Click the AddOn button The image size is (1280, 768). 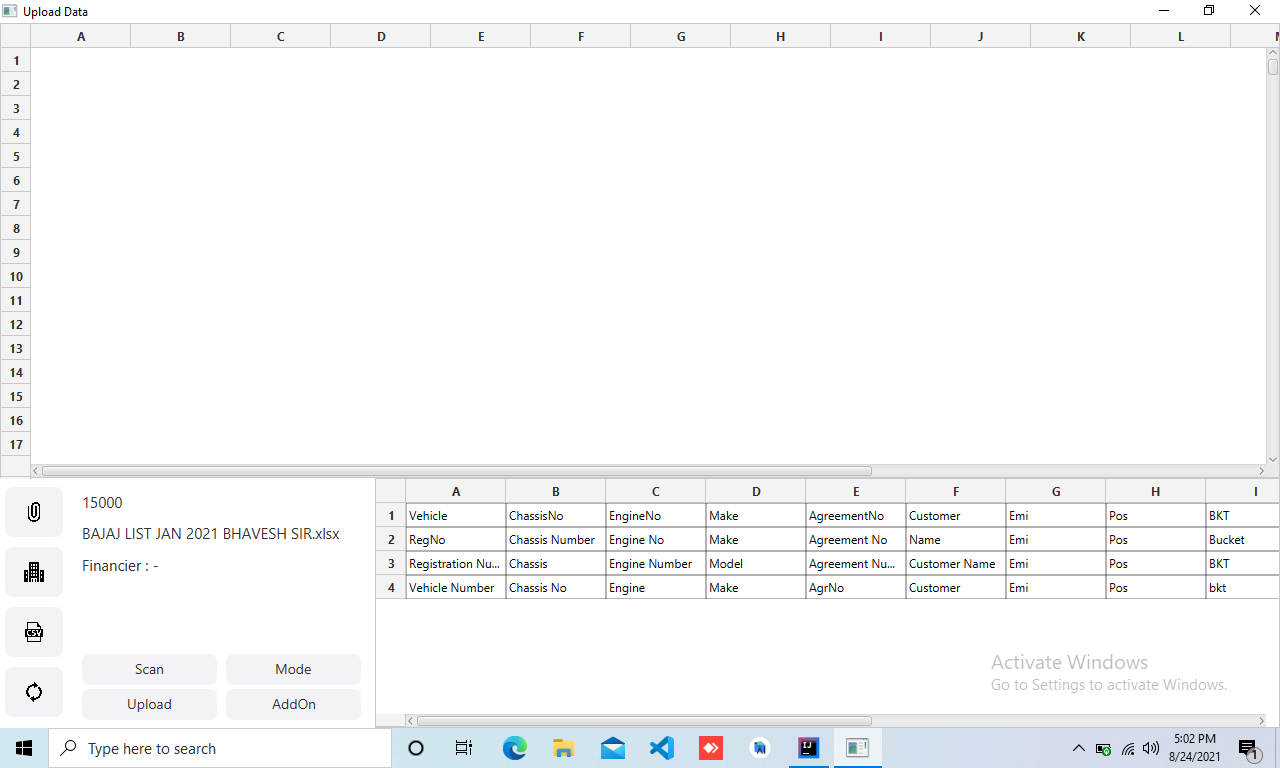click(x=293, y=704)
